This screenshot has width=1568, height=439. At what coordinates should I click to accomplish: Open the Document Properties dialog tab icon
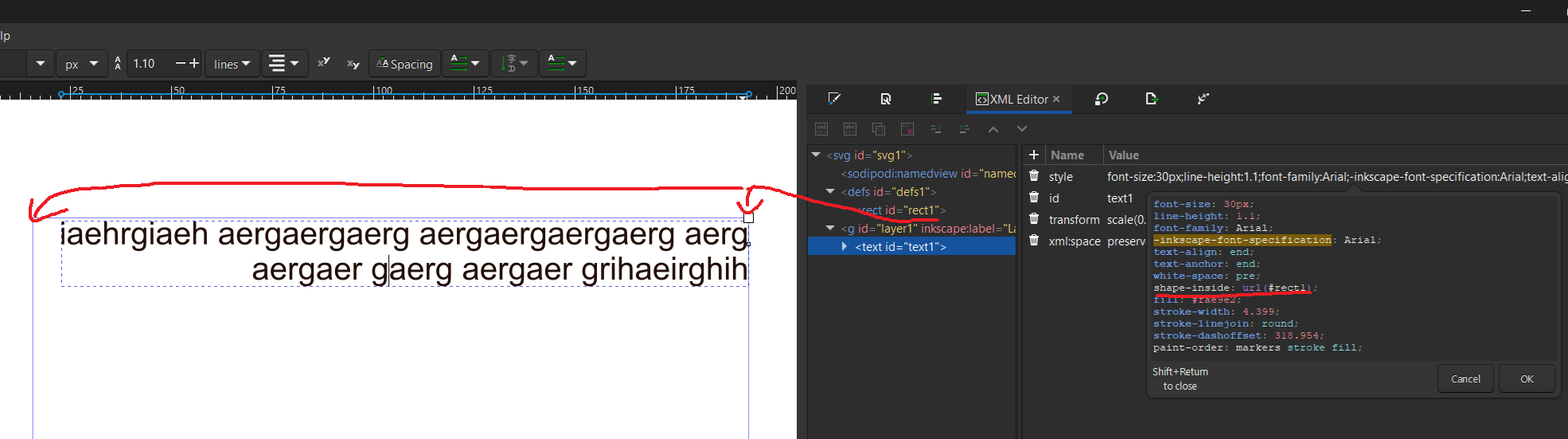pyautogui.click(x=886, y=99)
